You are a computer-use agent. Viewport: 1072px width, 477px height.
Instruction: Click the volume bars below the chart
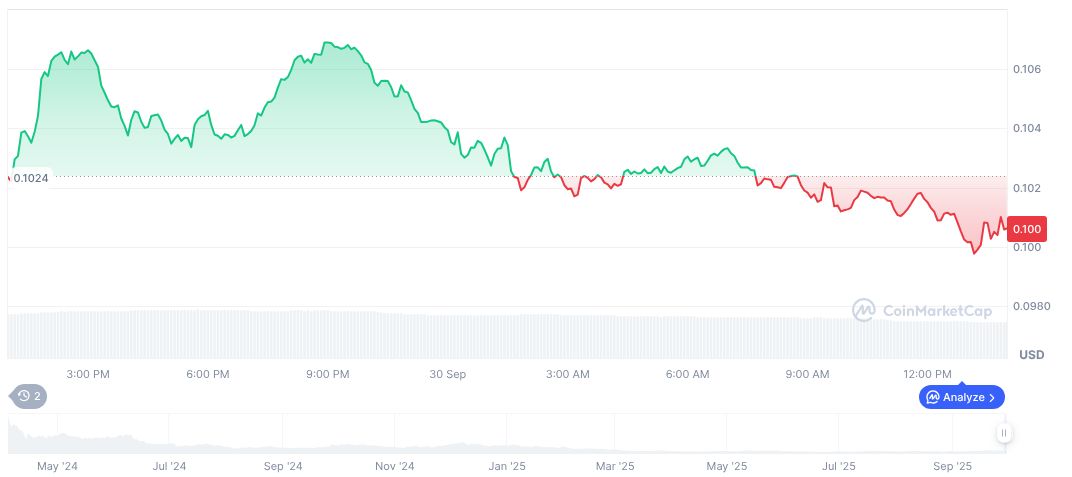click(x=500, y=335)
